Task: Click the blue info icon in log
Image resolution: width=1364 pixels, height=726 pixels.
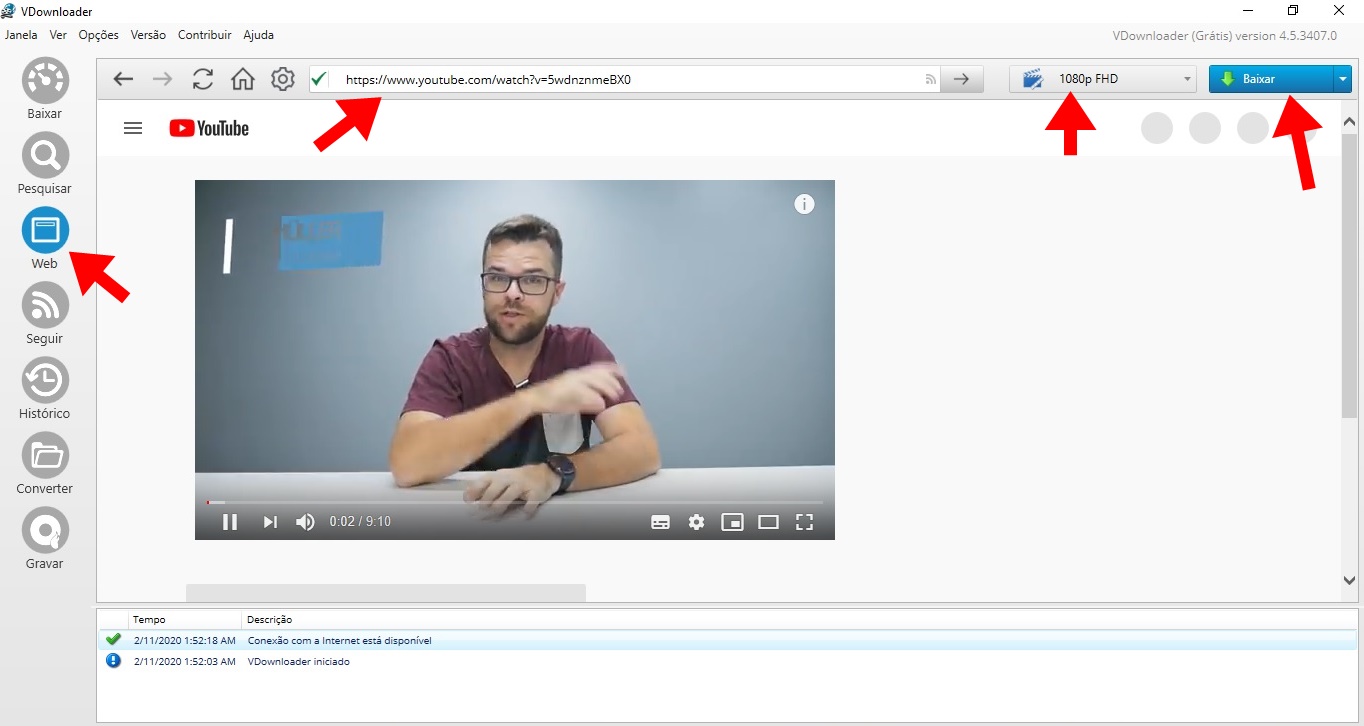Action: click(x=113, y=661)
